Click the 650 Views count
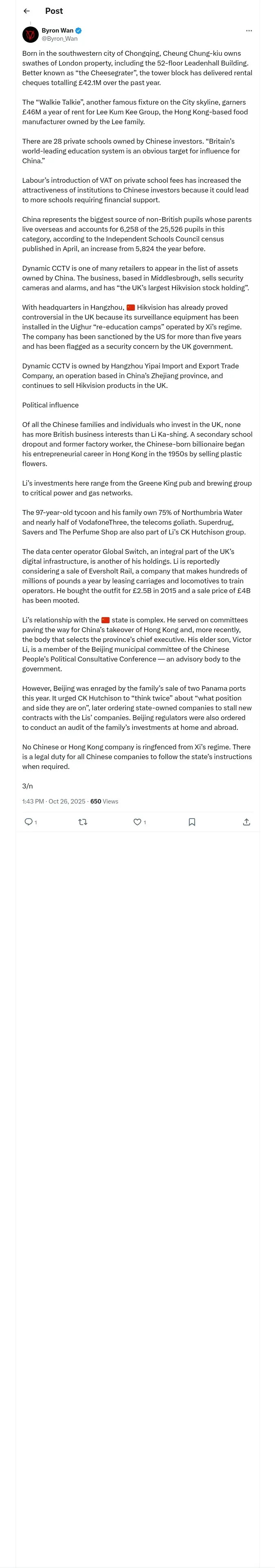The image size is (275, 1568). (x=104, y=801)
